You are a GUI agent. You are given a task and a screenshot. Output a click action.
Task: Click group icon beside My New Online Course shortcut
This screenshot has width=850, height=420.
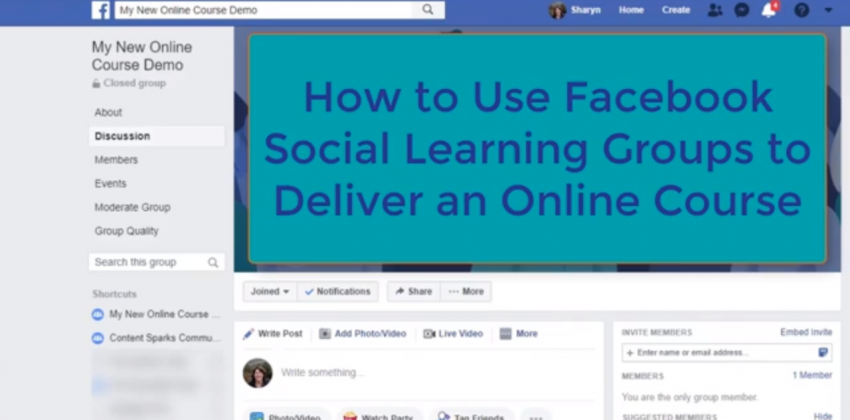(x=98, y=314)
